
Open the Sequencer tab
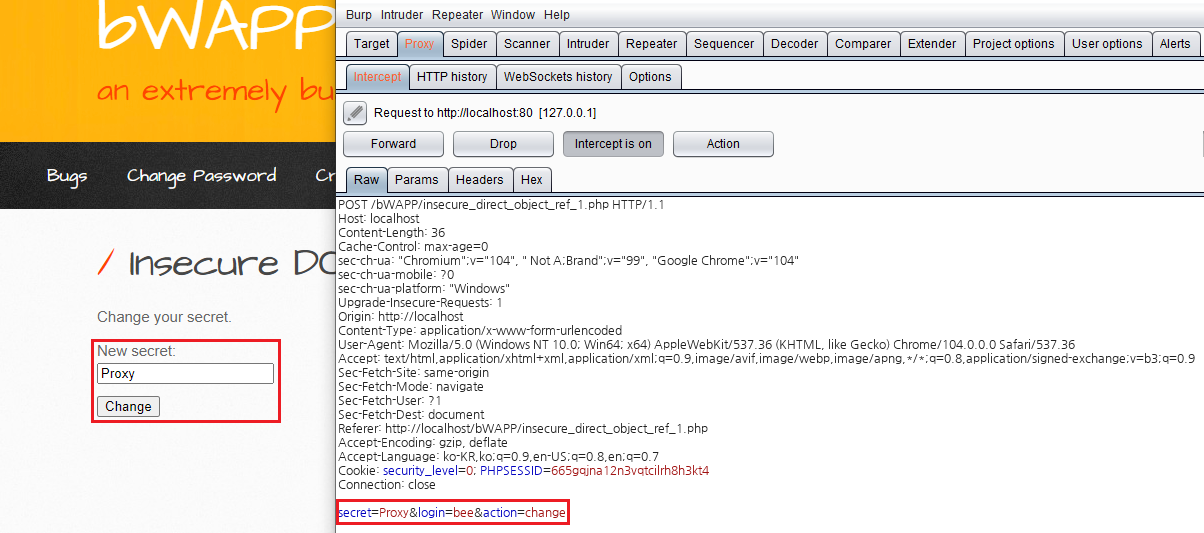[724, 44]
